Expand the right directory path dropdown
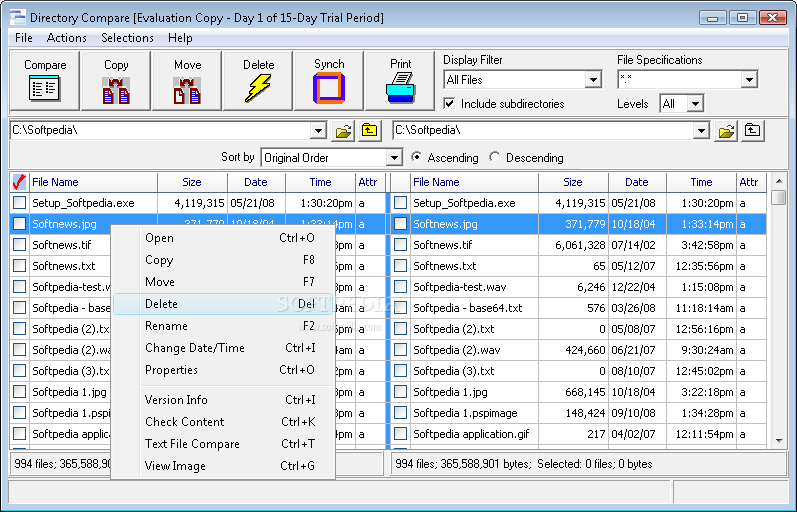797x512 pixels. [x=701, y=131]
